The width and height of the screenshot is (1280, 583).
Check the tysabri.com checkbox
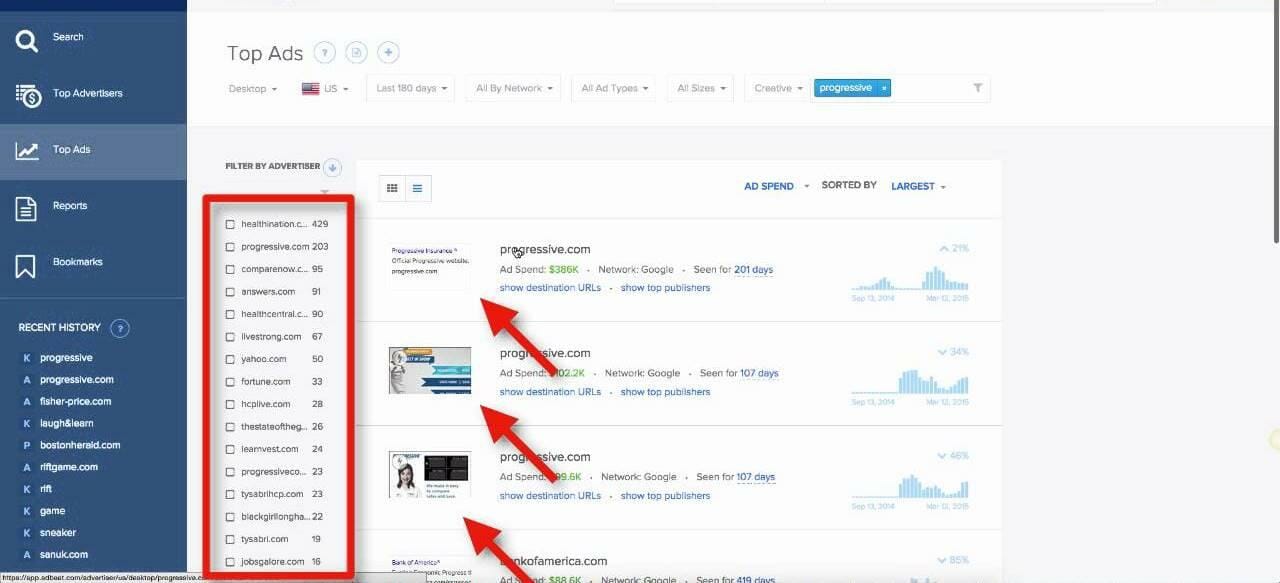[x=230, y=539]
